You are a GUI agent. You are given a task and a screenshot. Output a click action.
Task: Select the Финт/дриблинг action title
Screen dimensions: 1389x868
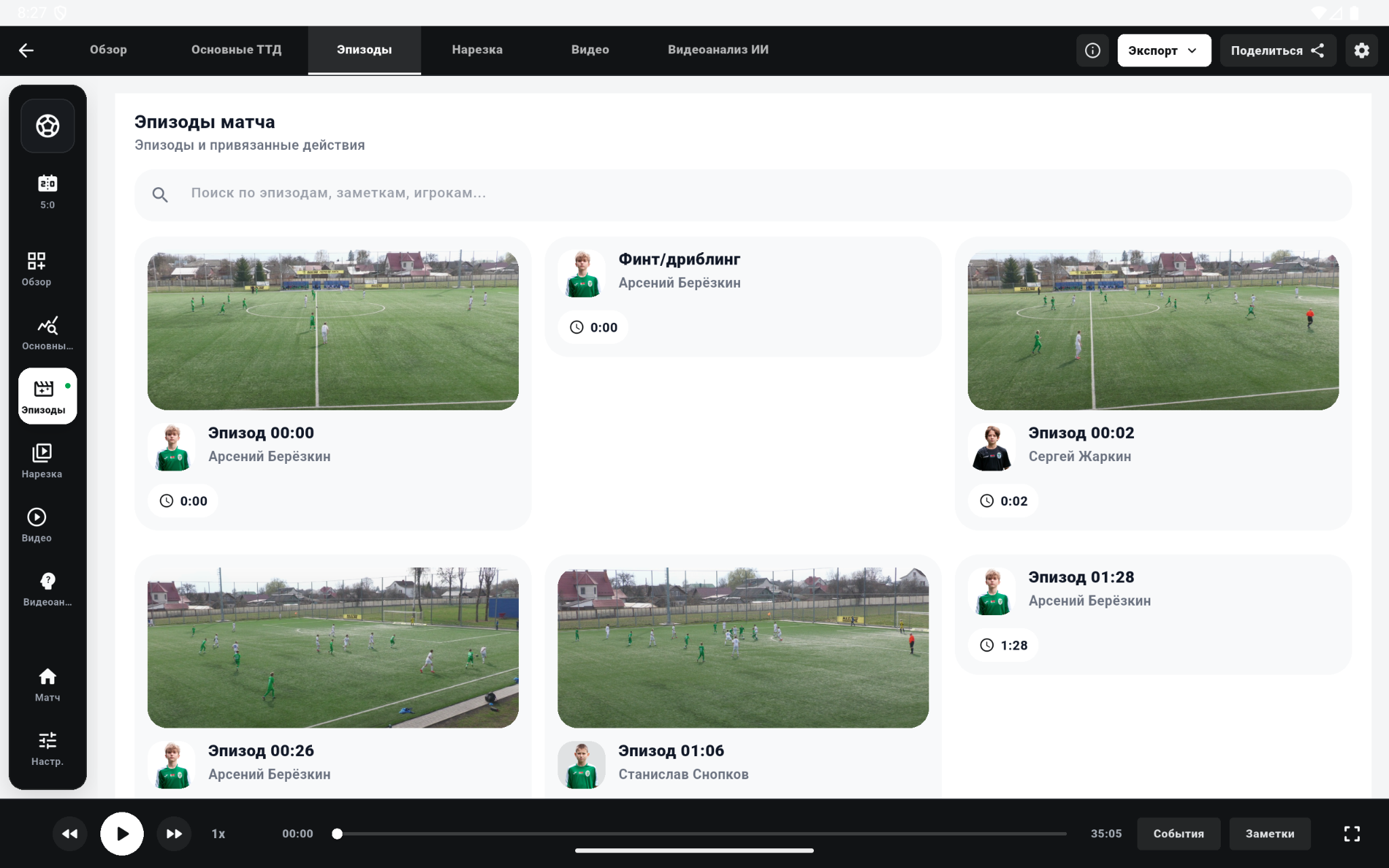[x=679, y=259]
